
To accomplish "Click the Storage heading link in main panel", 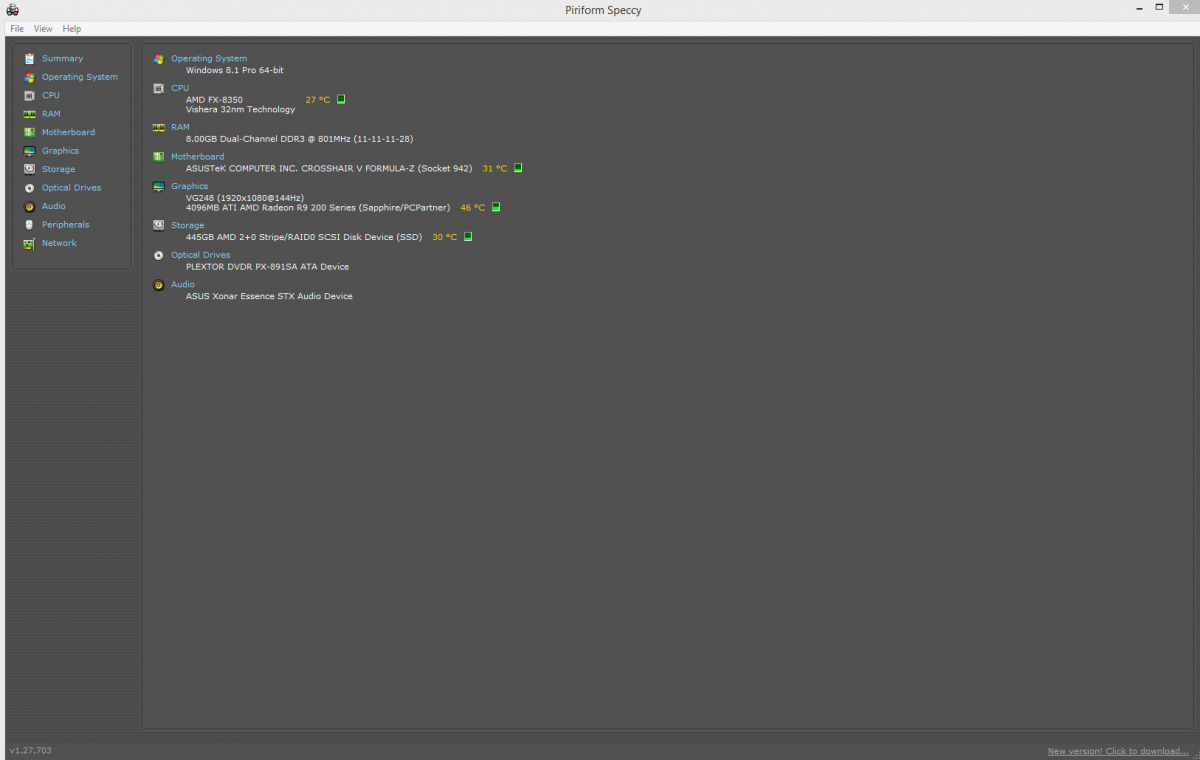I will (x=188, y=225).
